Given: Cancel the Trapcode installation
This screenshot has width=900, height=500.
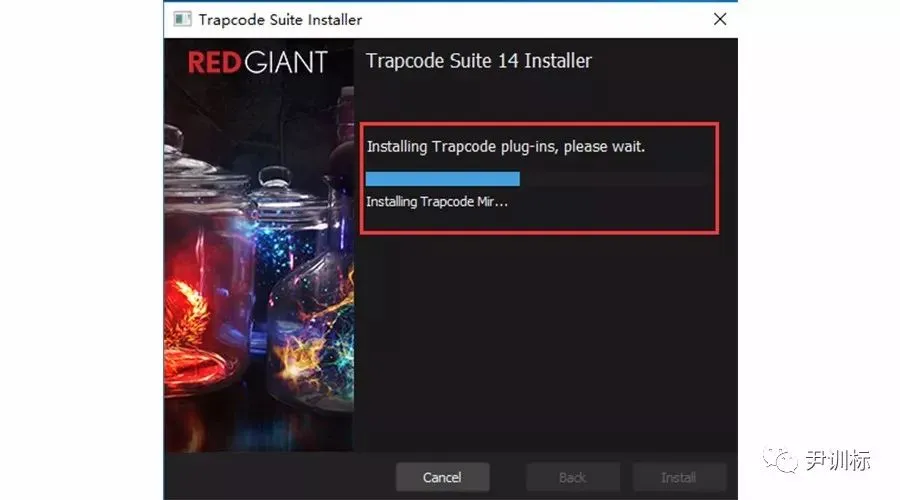Looking at the screenshot, I should (x=442, y=477).
